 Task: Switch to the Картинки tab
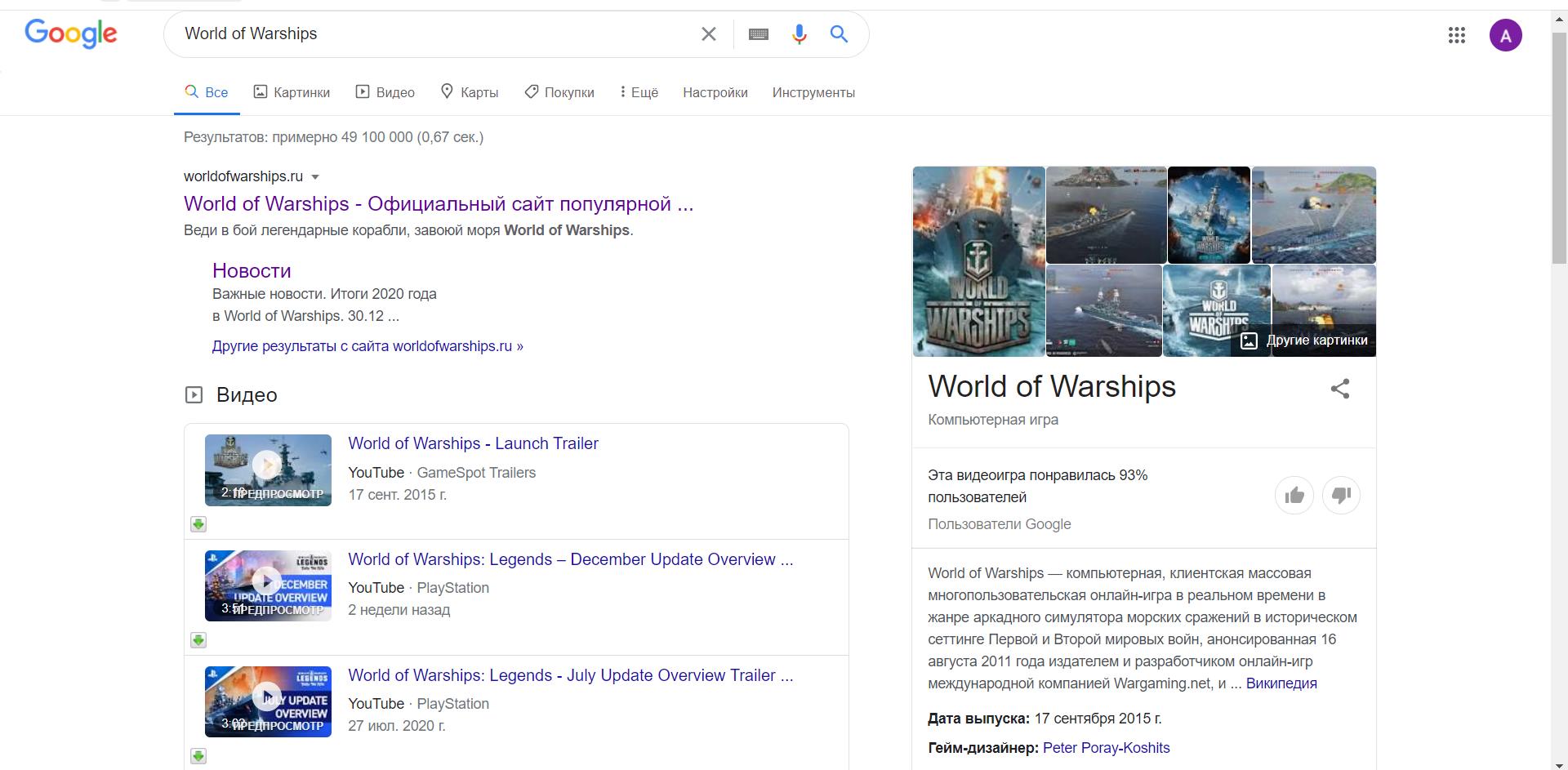pos(292,92)
